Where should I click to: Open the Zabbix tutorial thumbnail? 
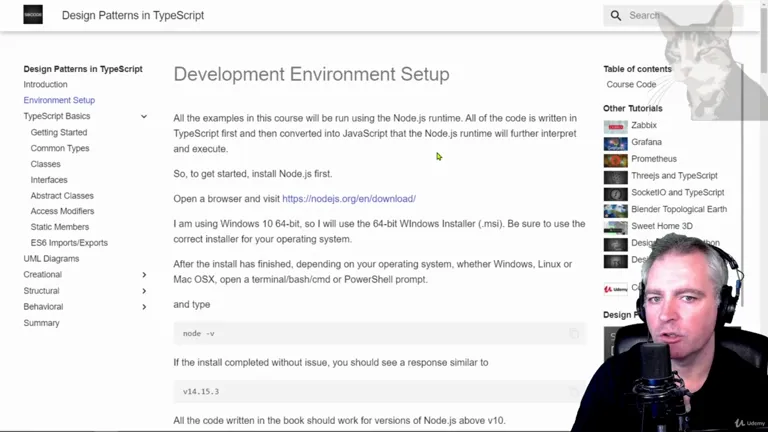pos(615,127)
